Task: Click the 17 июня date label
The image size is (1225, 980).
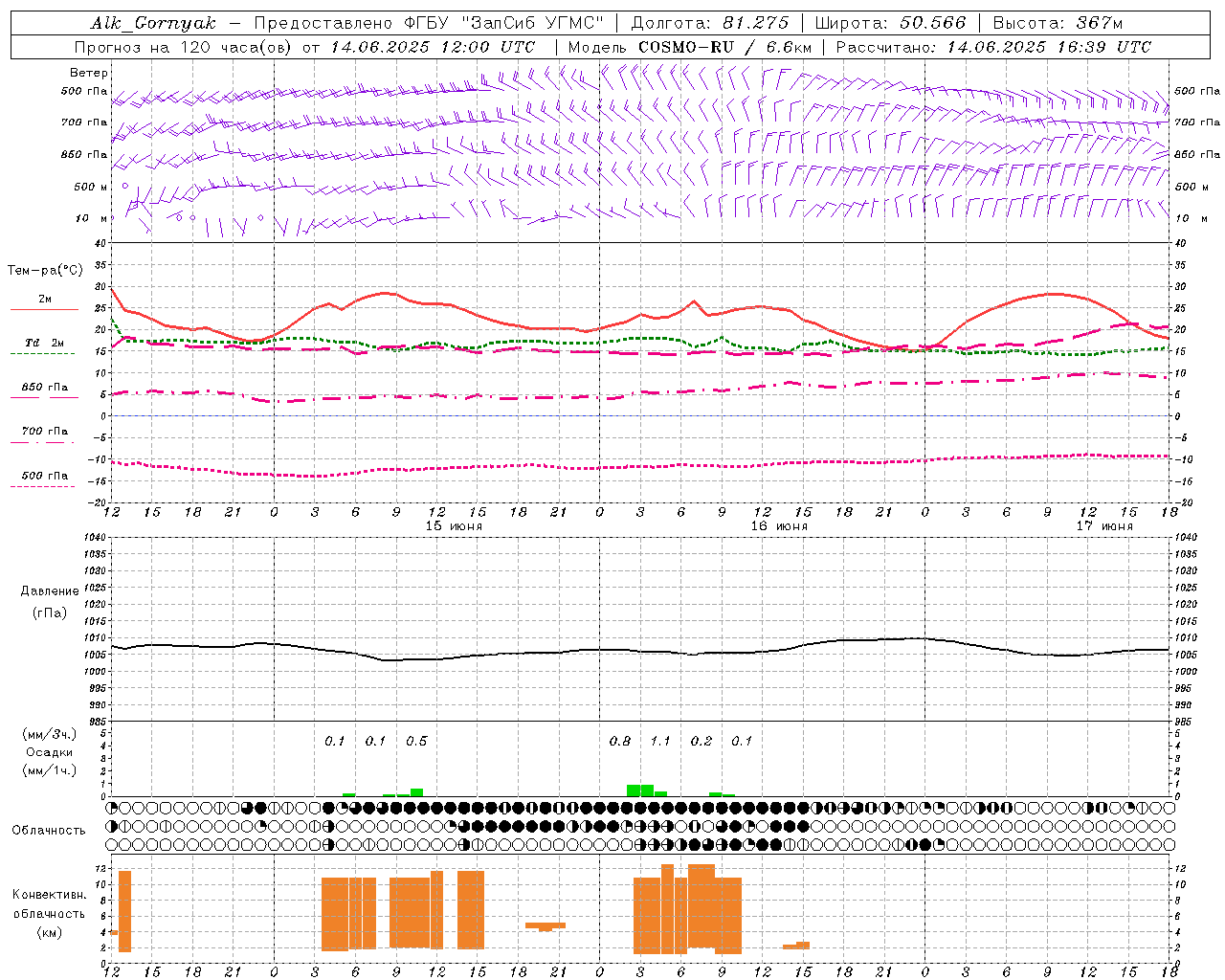Action: [x=1104, y=526]
